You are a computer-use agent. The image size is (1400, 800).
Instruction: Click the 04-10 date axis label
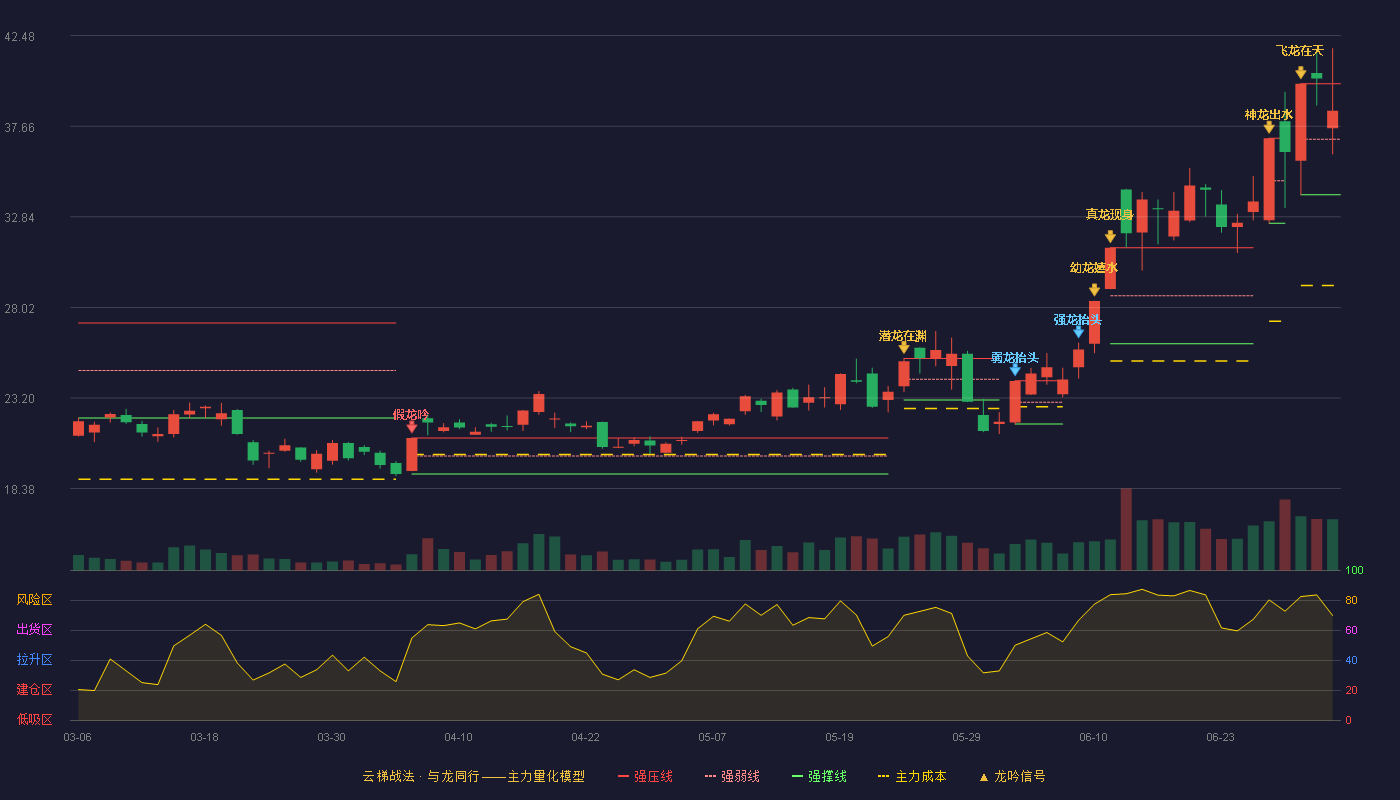point(458,737)
